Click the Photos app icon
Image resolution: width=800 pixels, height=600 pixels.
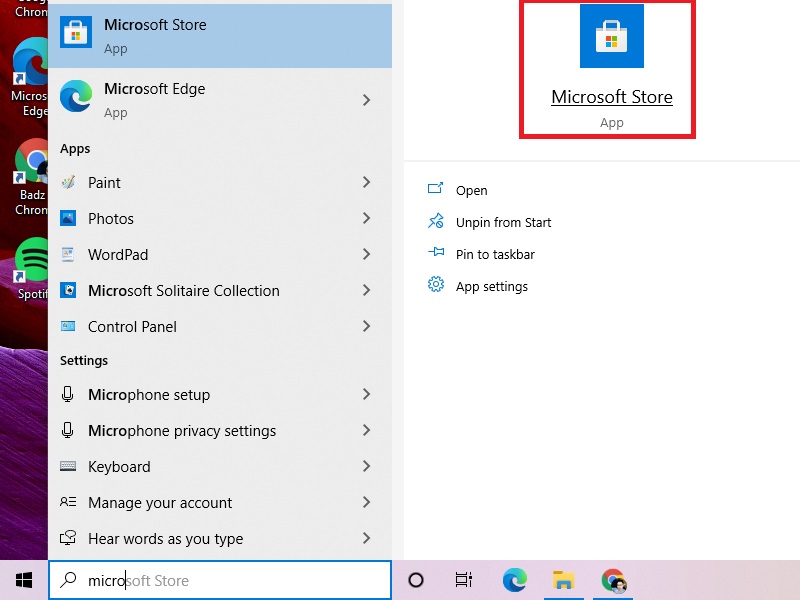tap(68, 218)
